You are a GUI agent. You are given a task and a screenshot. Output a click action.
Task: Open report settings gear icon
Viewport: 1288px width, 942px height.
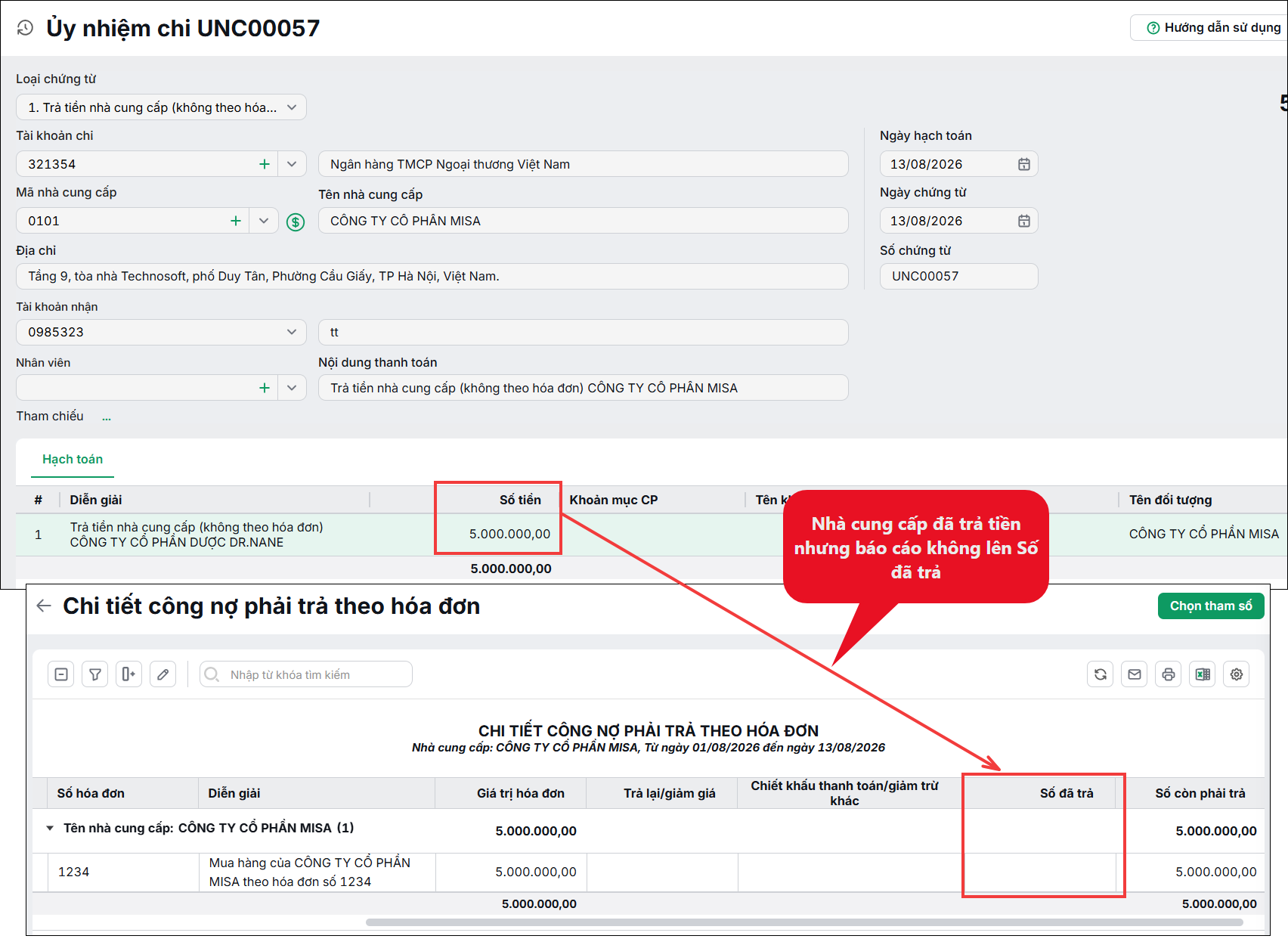(1237, 674)
